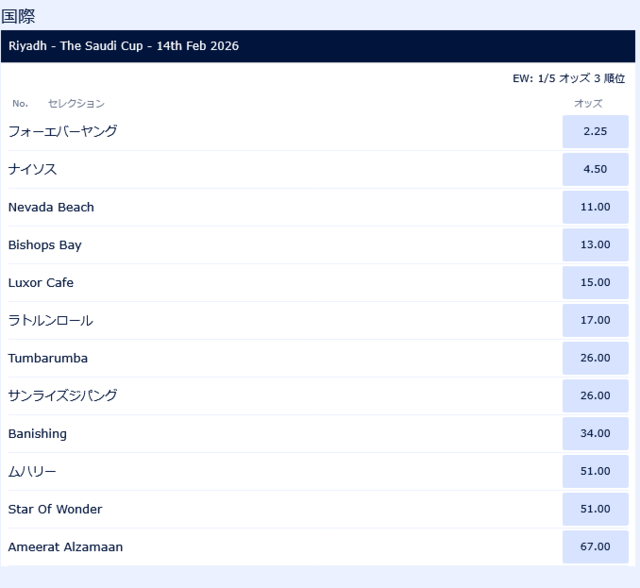Image resolution: width=640 pixels, height=588 pixels.
Task: Select the 4.50 odds for ナイソス
Action: click(x=595, y=169)
